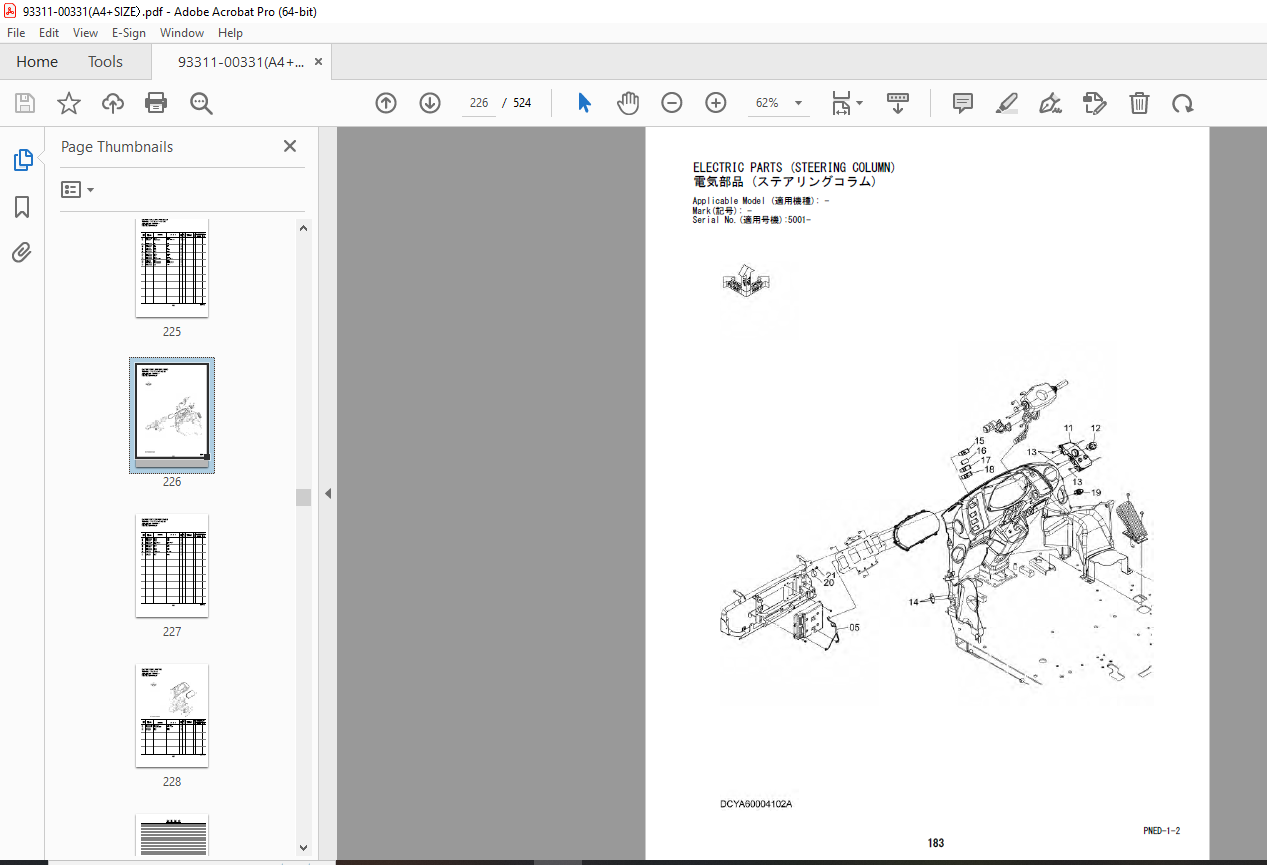The height and width of the screenshot is (865, 1267).
Task: Print the document with the printer icon
Action: pos(156,103)
